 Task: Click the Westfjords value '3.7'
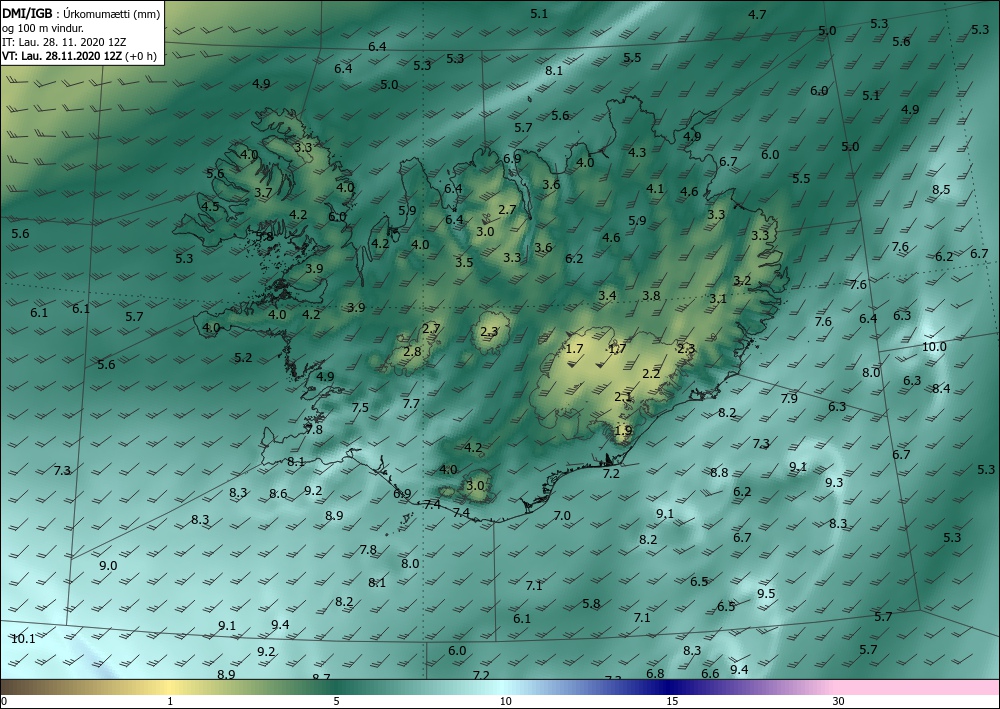point(263,192)
